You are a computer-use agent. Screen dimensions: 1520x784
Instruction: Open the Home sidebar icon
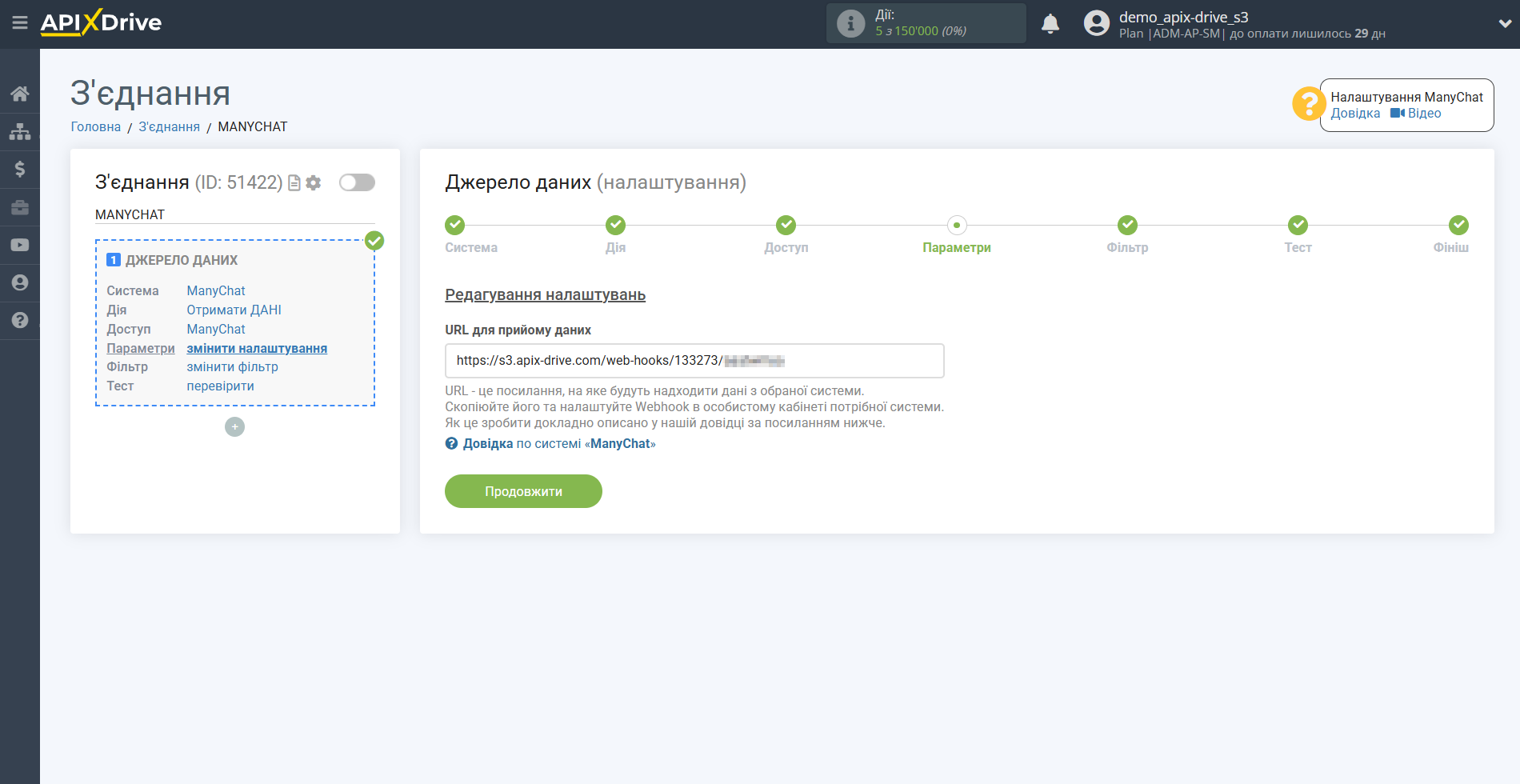pos(20,94)
